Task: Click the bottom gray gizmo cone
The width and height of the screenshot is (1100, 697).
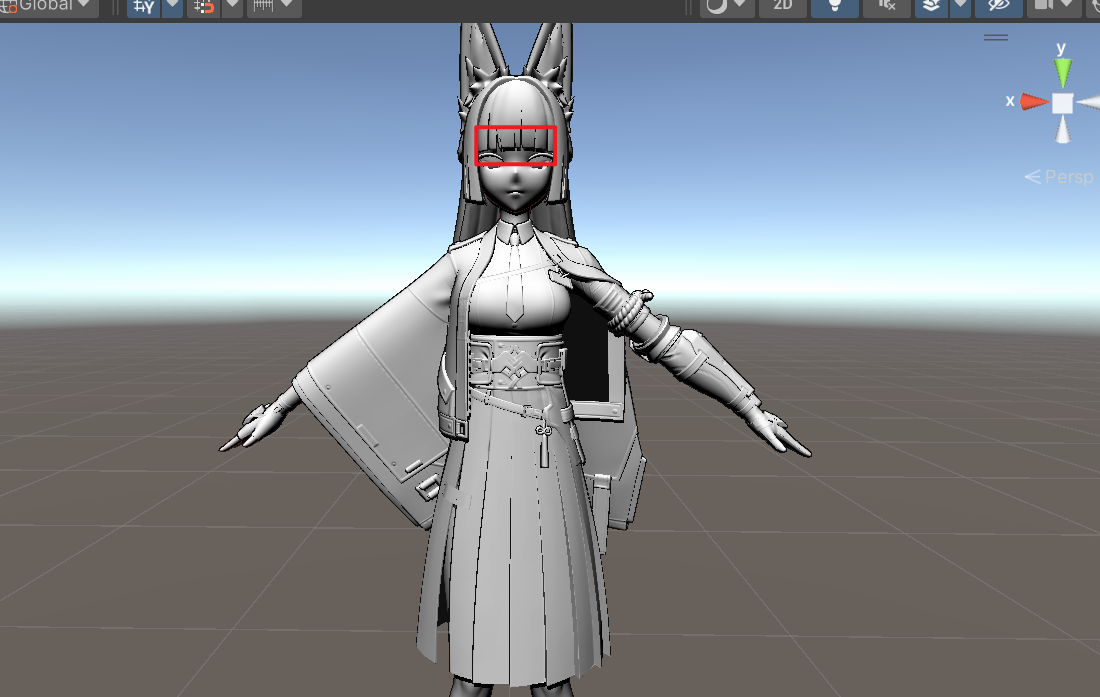Action: pos(1063,131)
